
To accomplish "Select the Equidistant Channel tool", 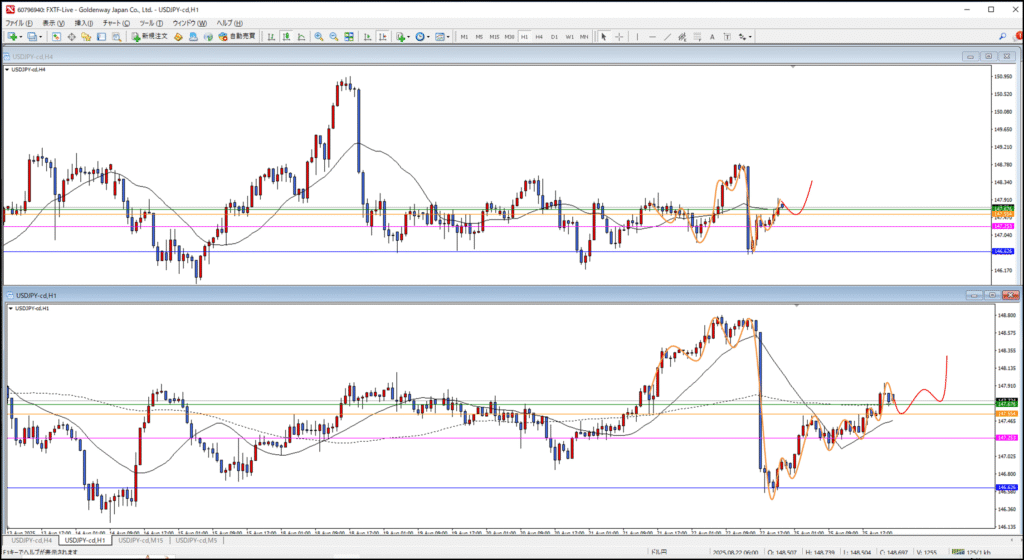I will (682, 37).
